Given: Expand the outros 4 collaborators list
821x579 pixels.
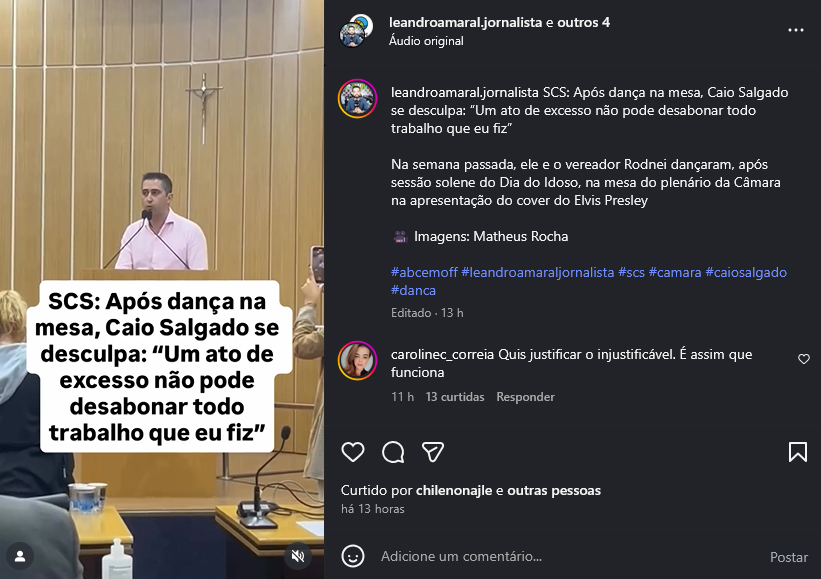Looking at the screenshot, I should [x=583, y=23].
